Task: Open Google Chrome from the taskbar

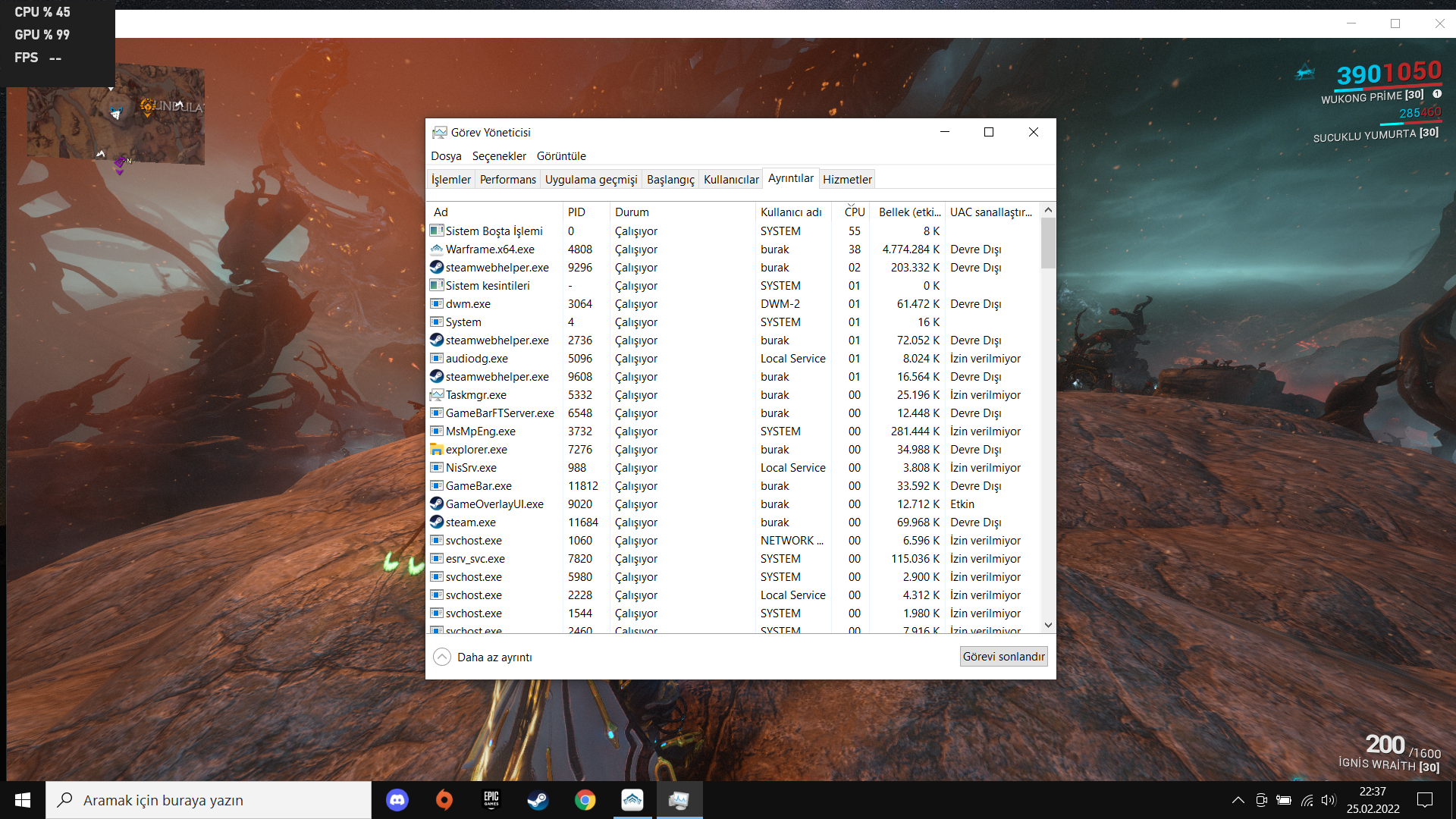Action: click(585, 800)
